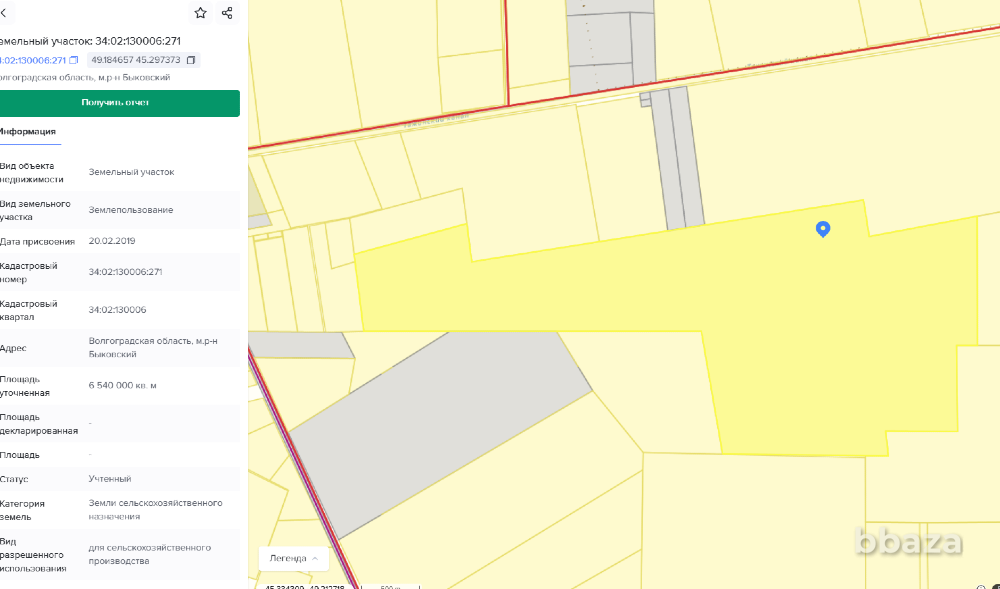Click the coordinates text field
The width and height of the screenshot is (1000, 589).
pyautogui.click(x=136, y=60)
